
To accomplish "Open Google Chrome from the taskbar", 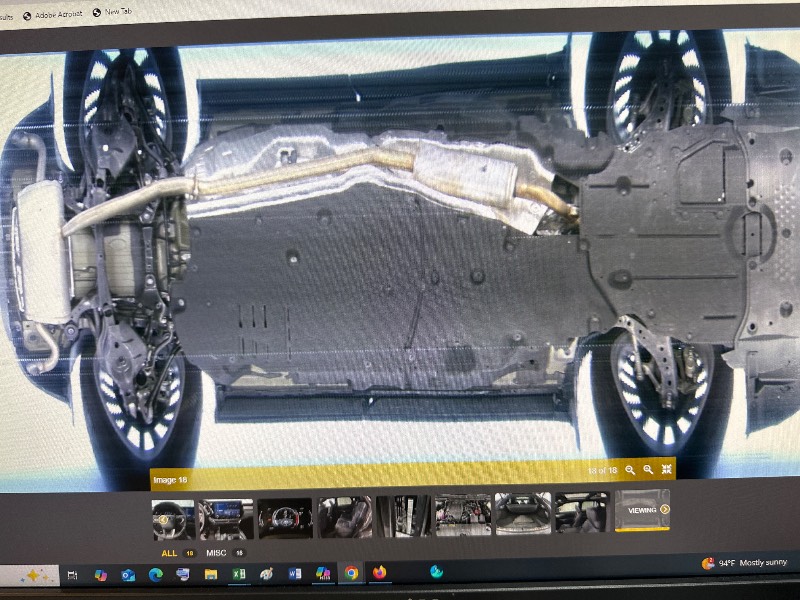I will [351, 573].
